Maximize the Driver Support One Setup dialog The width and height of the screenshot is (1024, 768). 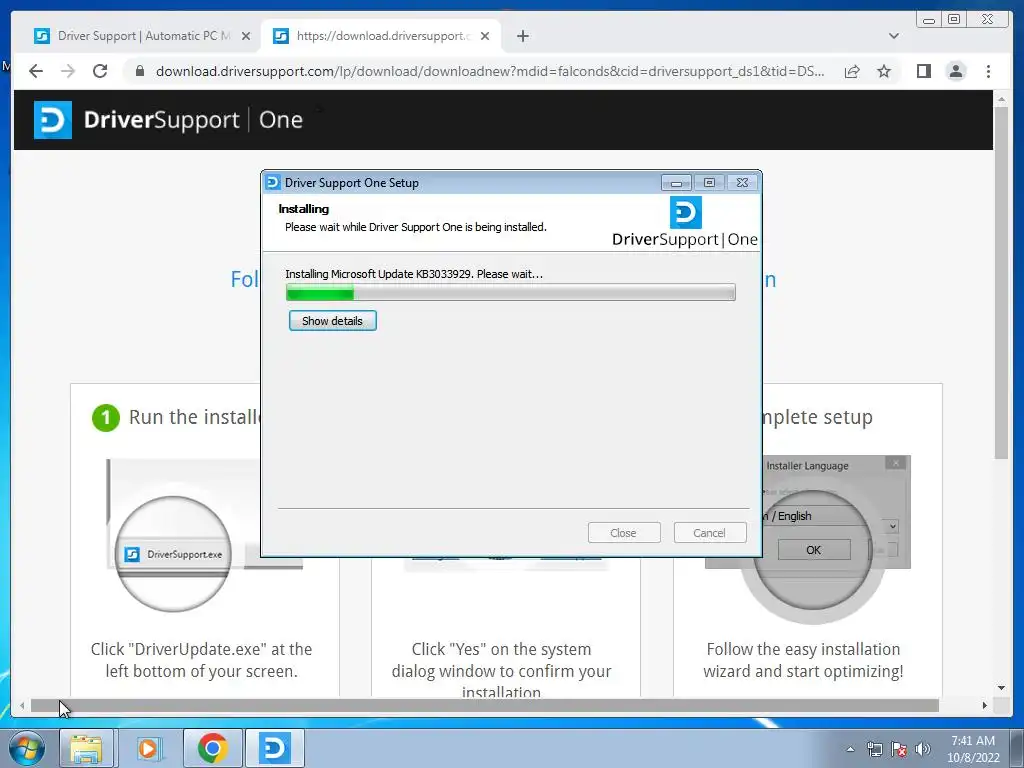click(x=709, y=183)
